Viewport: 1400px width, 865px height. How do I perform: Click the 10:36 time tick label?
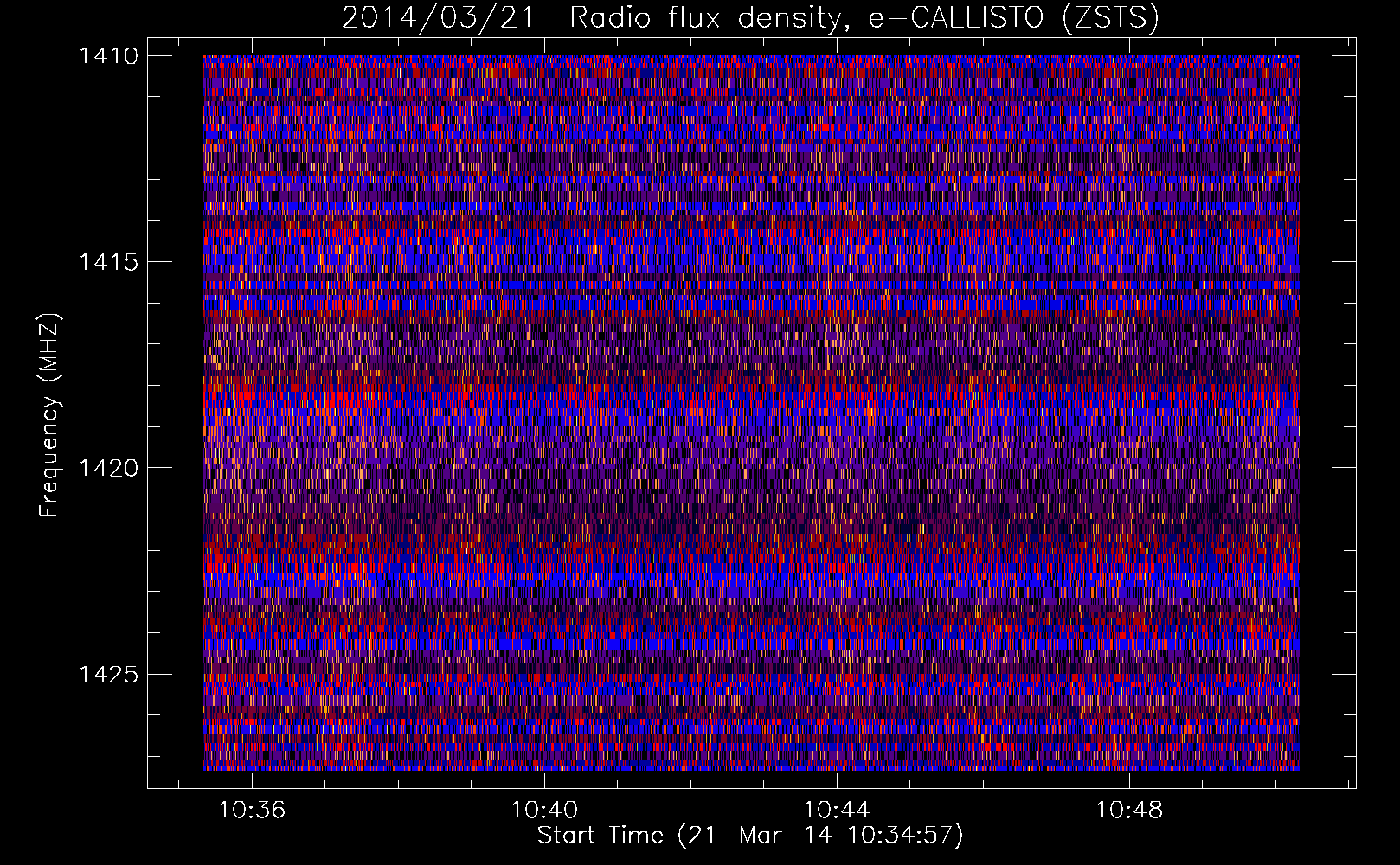(x=252, y=811)
